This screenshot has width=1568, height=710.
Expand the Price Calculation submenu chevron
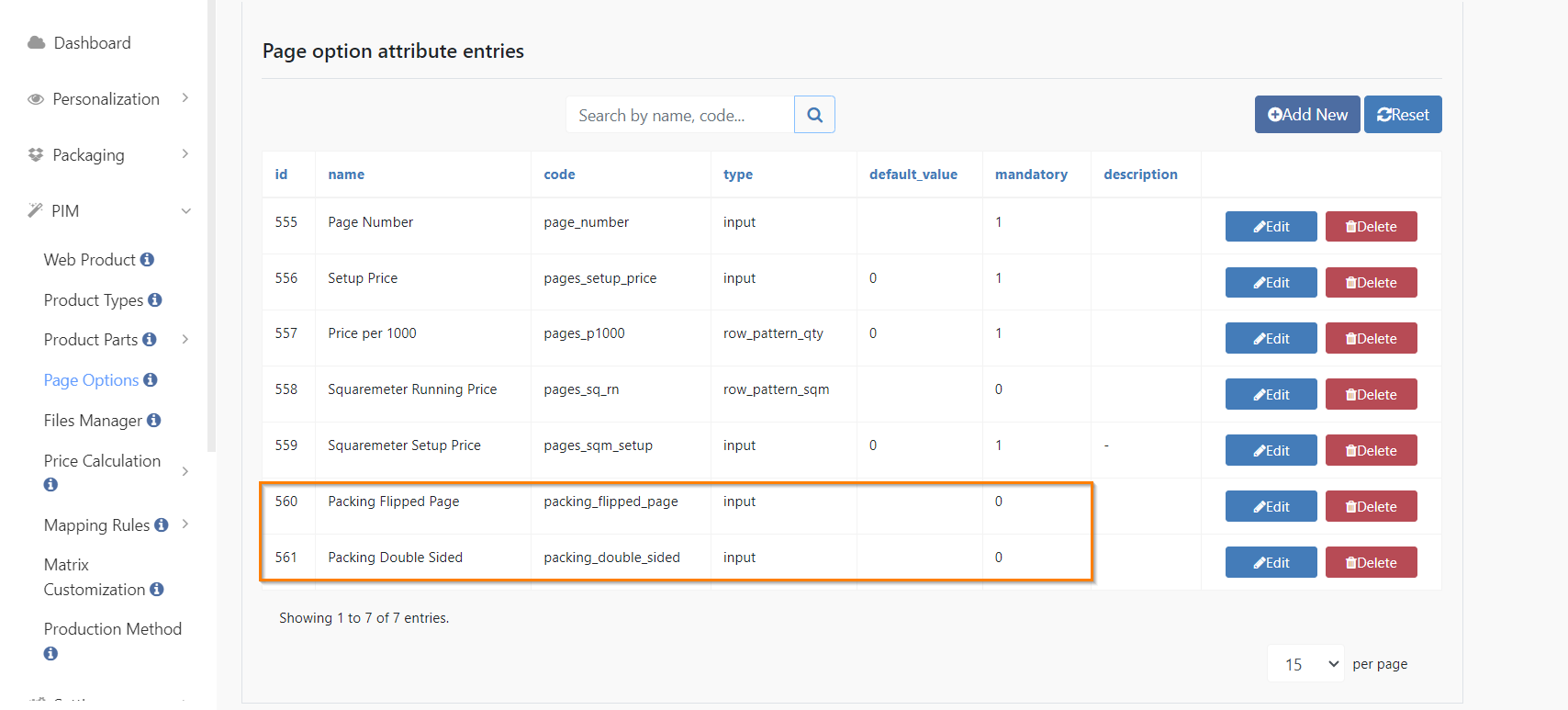185,472
